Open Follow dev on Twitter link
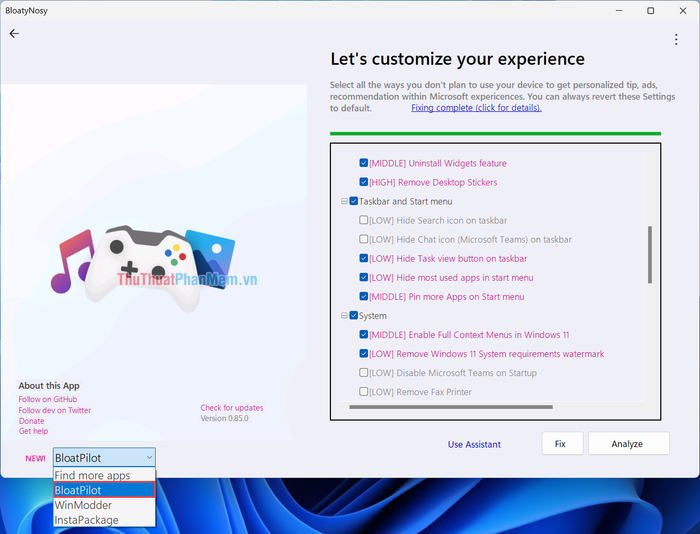The width and height of the screenshot is (700, 534). click(x=54, y=410)
